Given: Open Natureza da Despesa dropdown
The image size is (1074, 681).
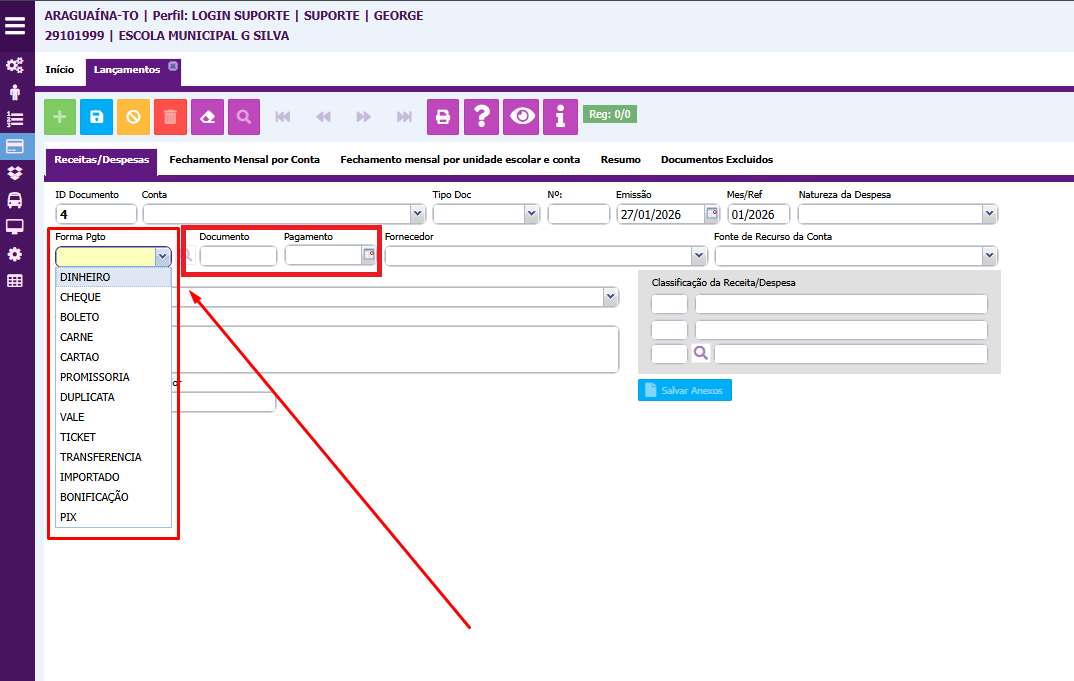Looking at the screenshot, I should coord(989,214).
